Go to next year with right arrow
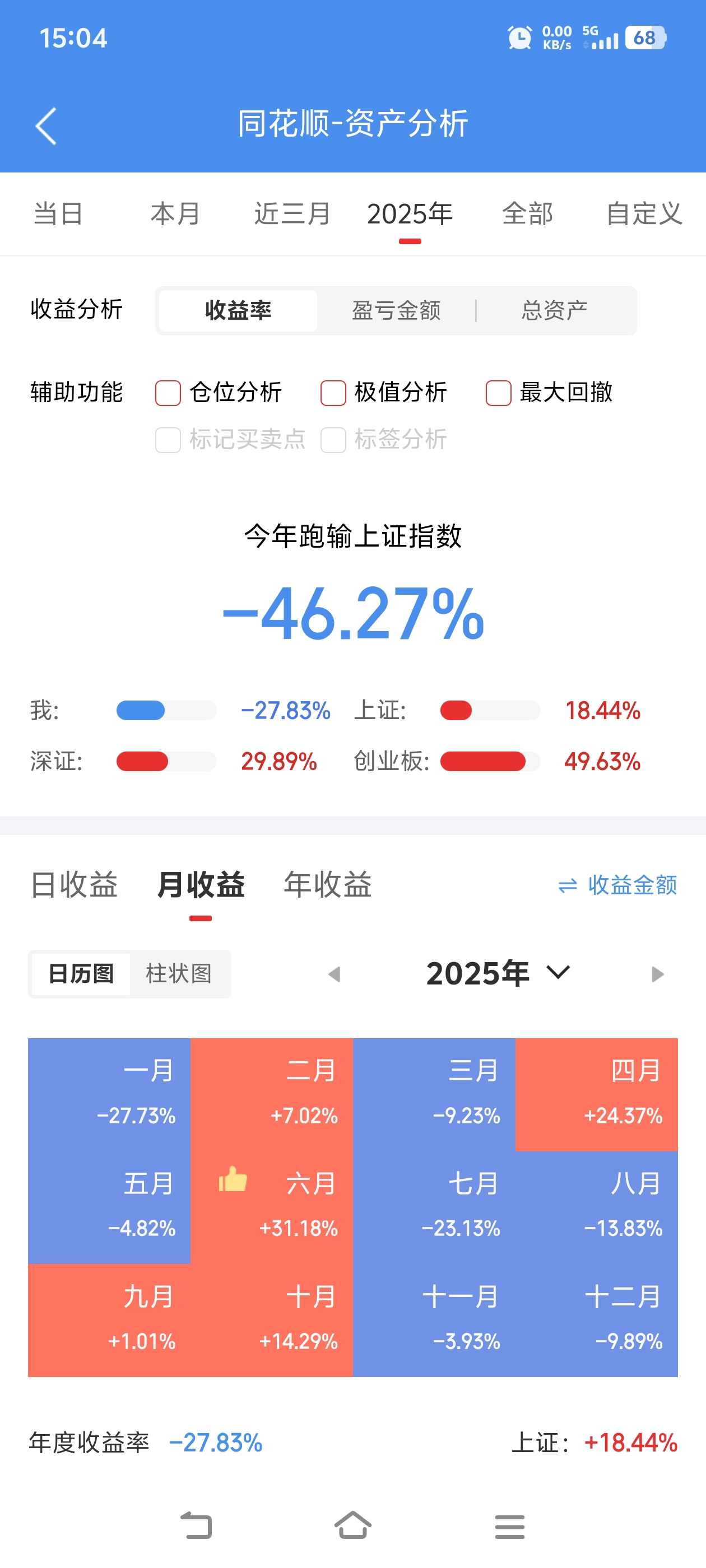Viewport: 706px width, 1568px height. pyautogui.click(x=657, y=974)
